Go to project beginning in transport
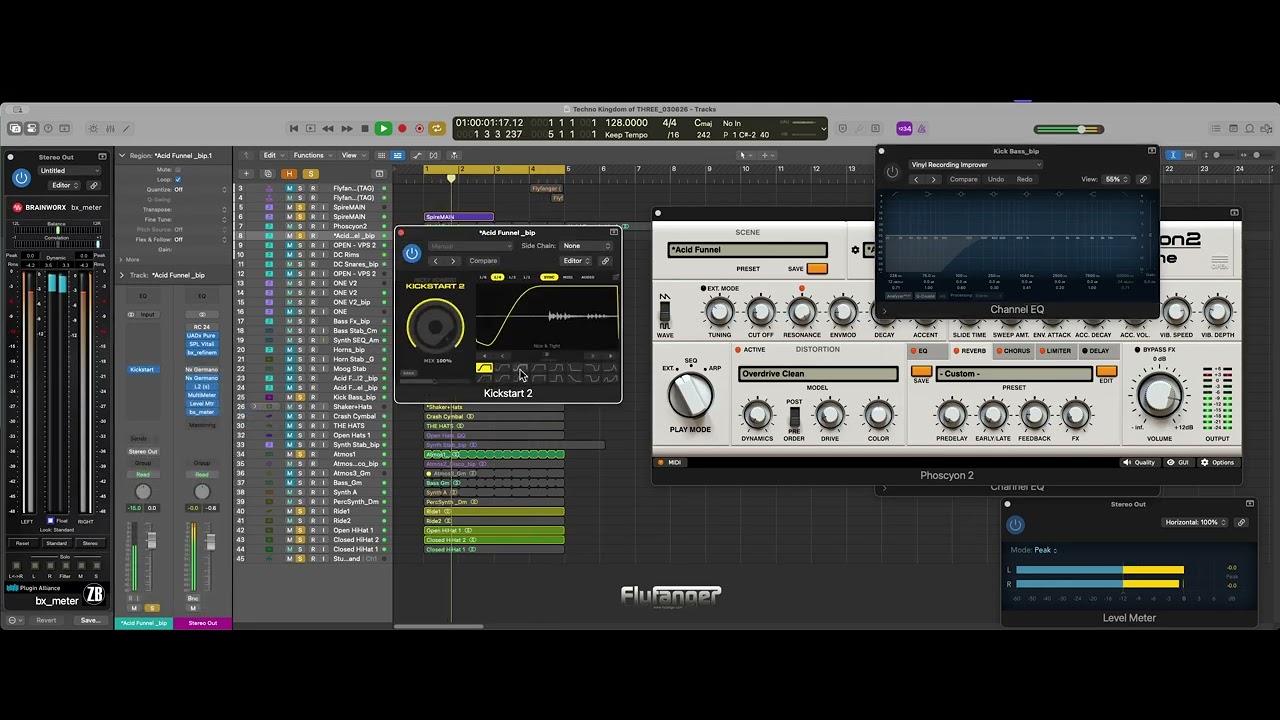The width and height of the screenshot is (1280, 720). (293, 128)
